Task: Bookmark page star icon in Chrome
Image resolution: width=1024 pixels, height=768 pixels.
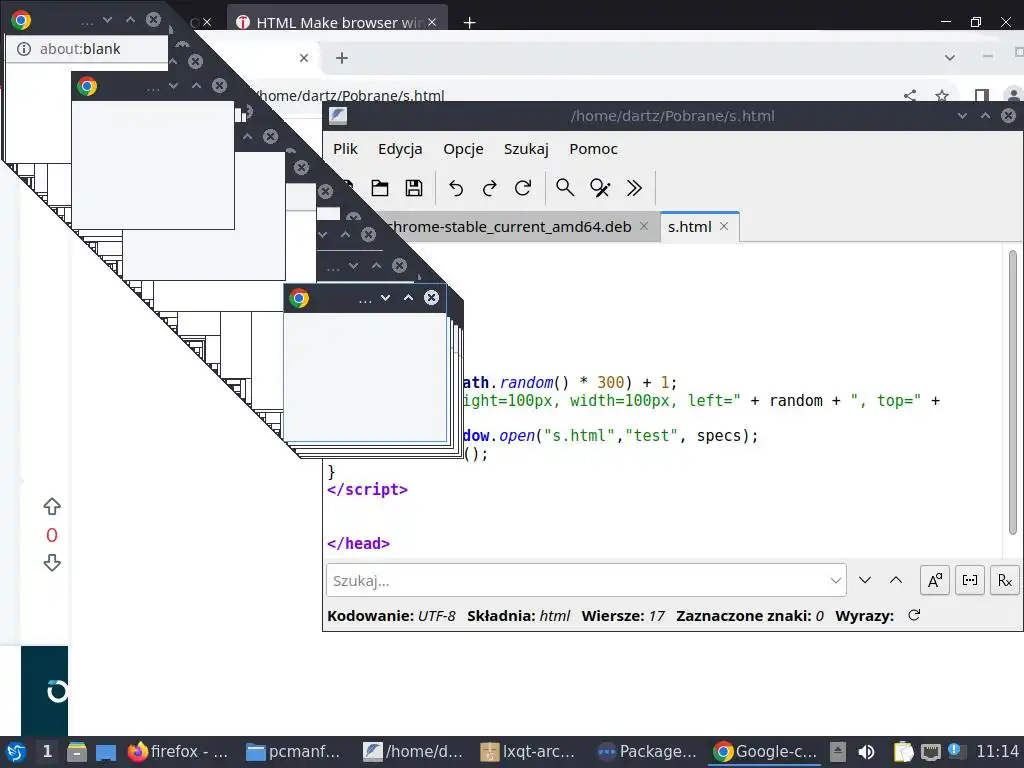Action: pos(942,97)
